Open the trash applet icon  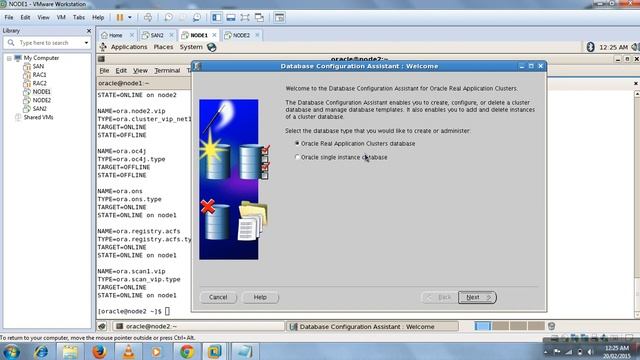click(x=551, y=326)
